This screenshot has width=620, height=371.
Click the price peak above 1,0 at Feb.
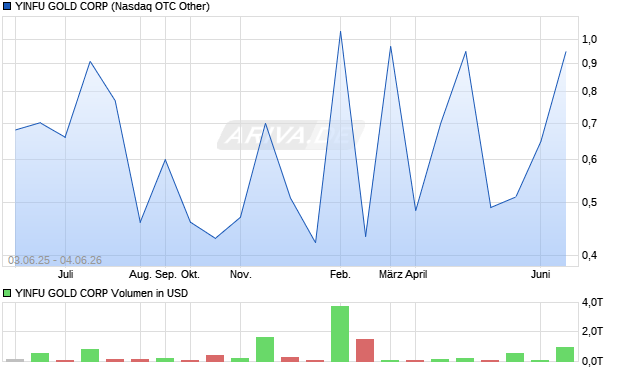(x=340, y=32)
